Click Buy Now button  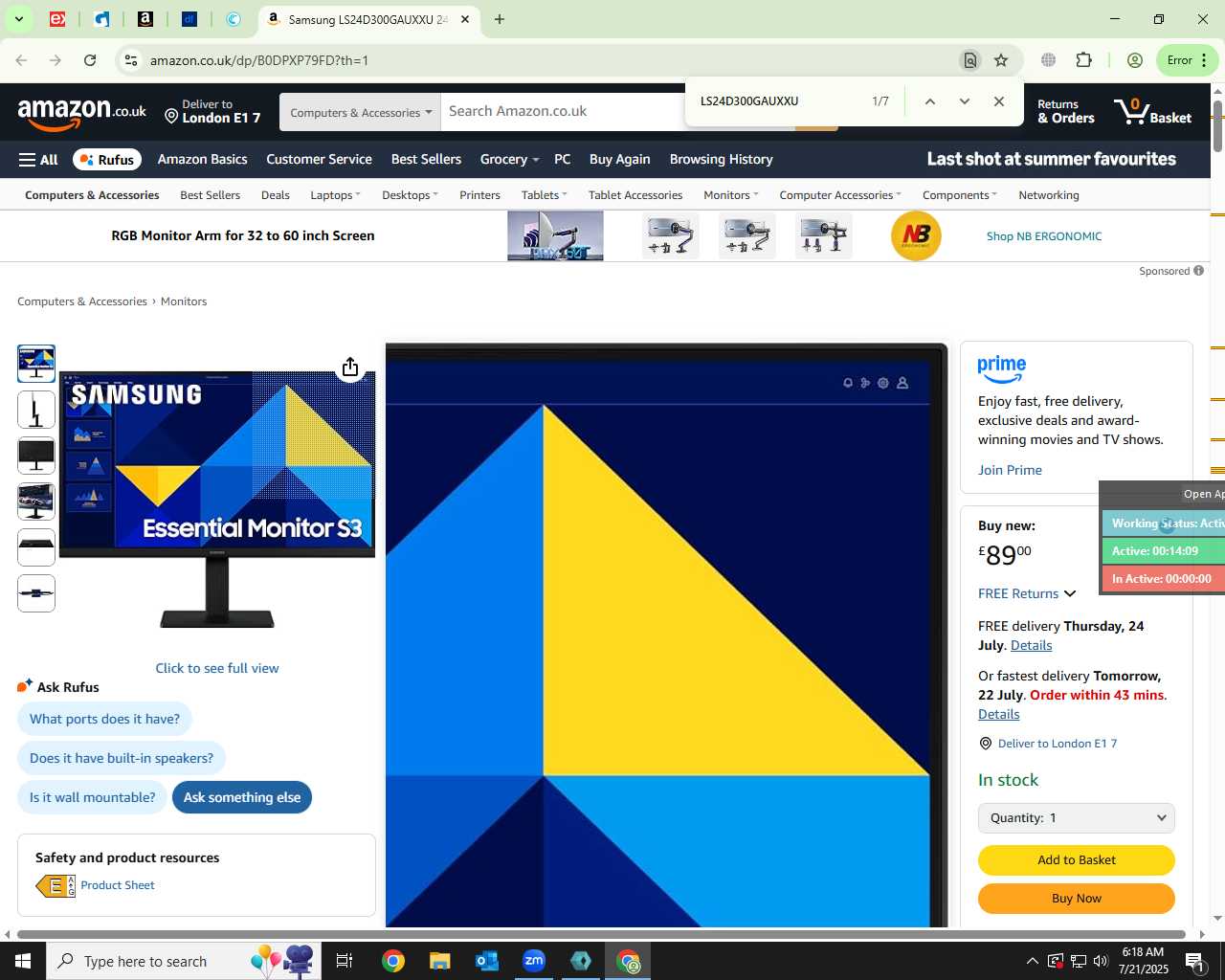coord(1076,899)
